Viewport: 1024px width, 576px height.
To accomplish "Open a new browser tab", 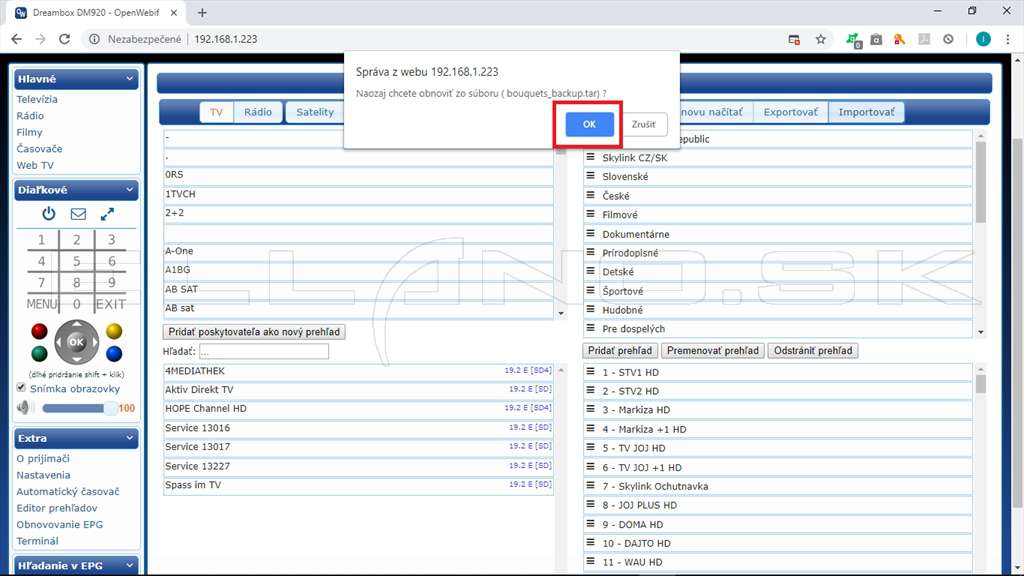I will pos(202,12).
